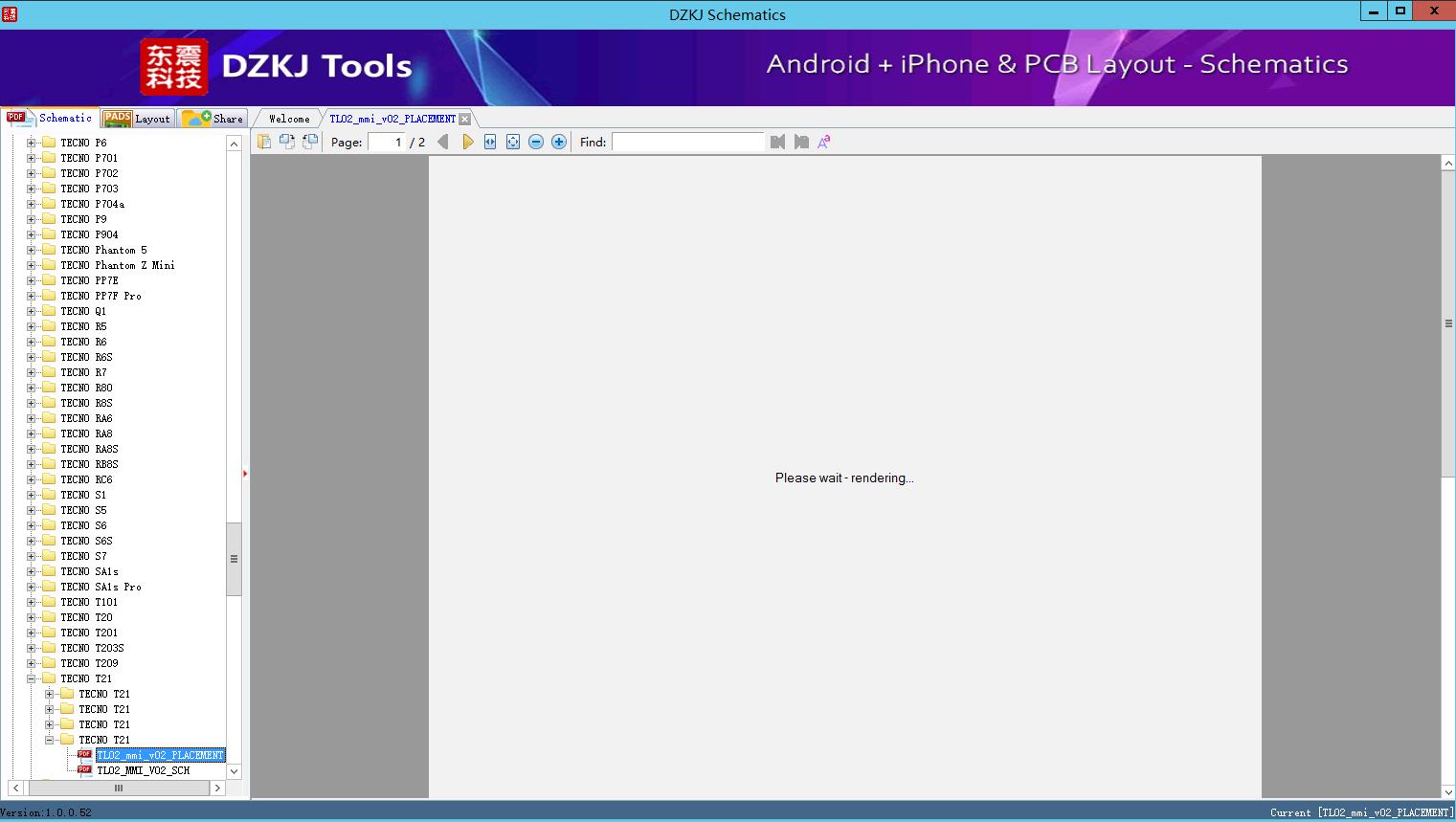Select TECNO S6S tree row
1456x822 pixels.
pyautogui.click(x=86, y=541)
